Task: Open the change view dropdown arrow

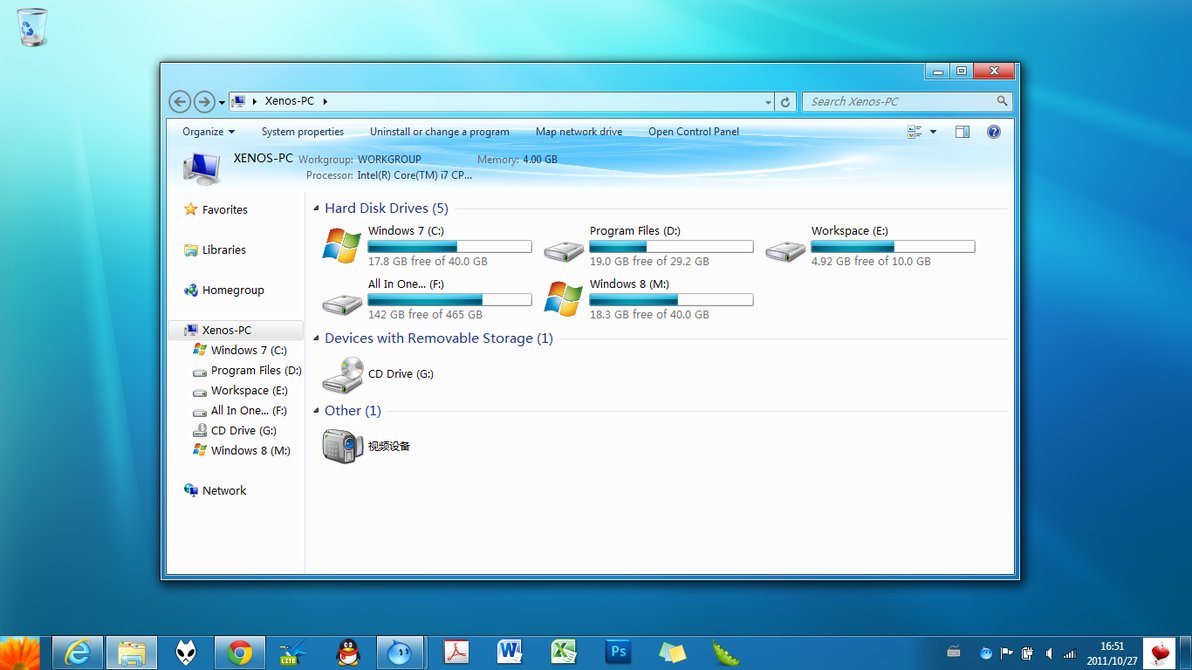Action: (x=934, y=132)
